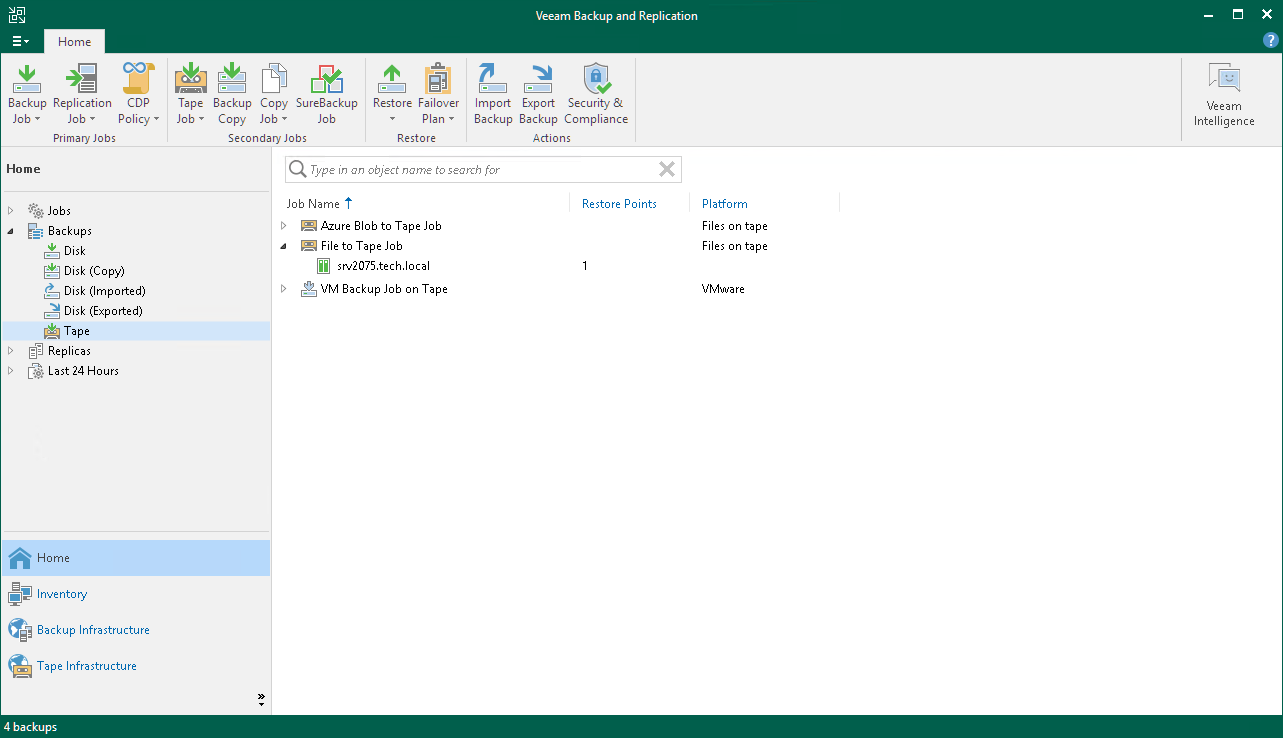Select the Disk backups node
Viewport: 1283px width, 738px height.
coord(74,251)
